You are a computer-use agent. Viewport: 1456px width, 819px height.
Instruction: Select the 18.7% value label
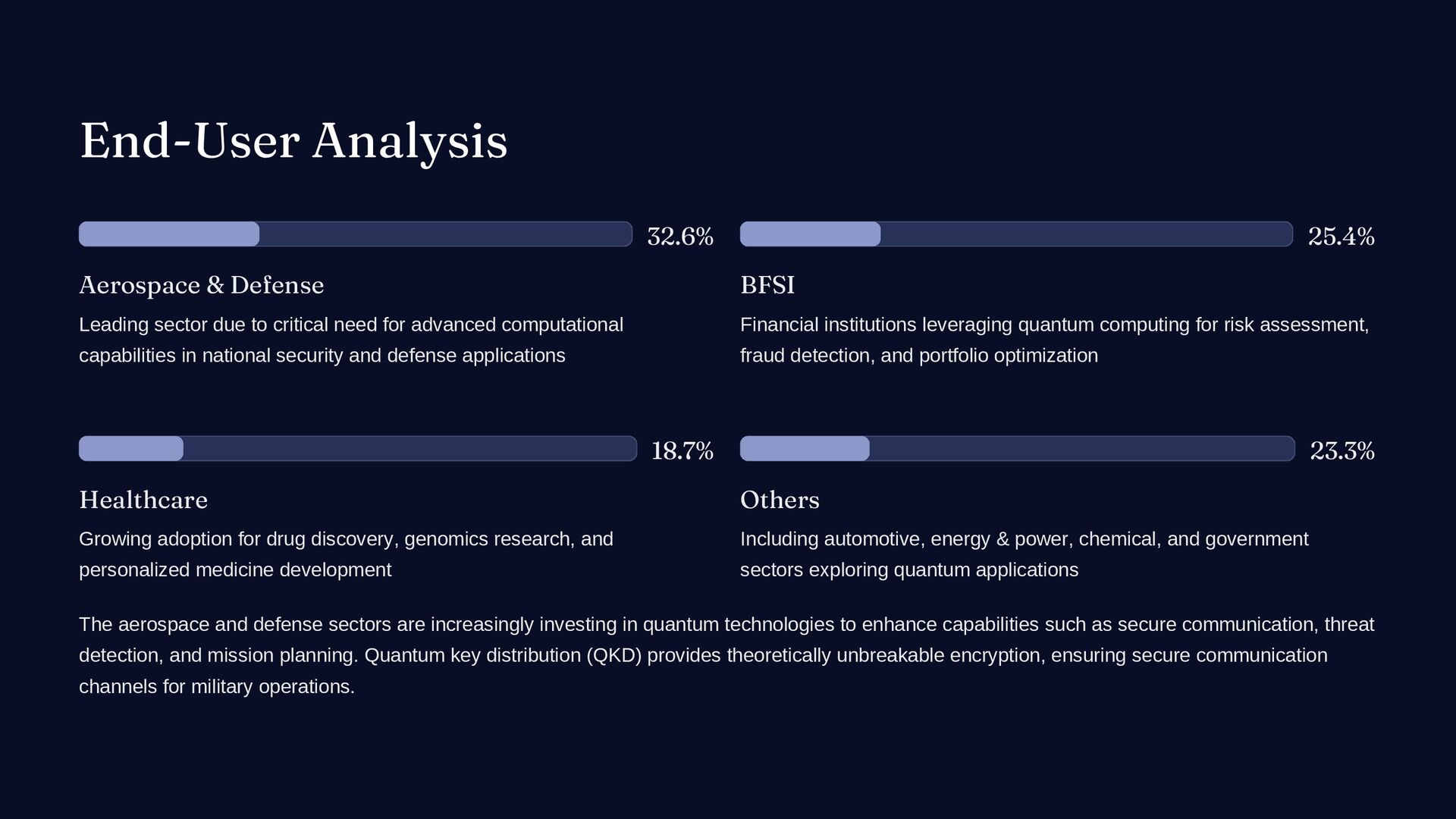(x=682, y=450)
